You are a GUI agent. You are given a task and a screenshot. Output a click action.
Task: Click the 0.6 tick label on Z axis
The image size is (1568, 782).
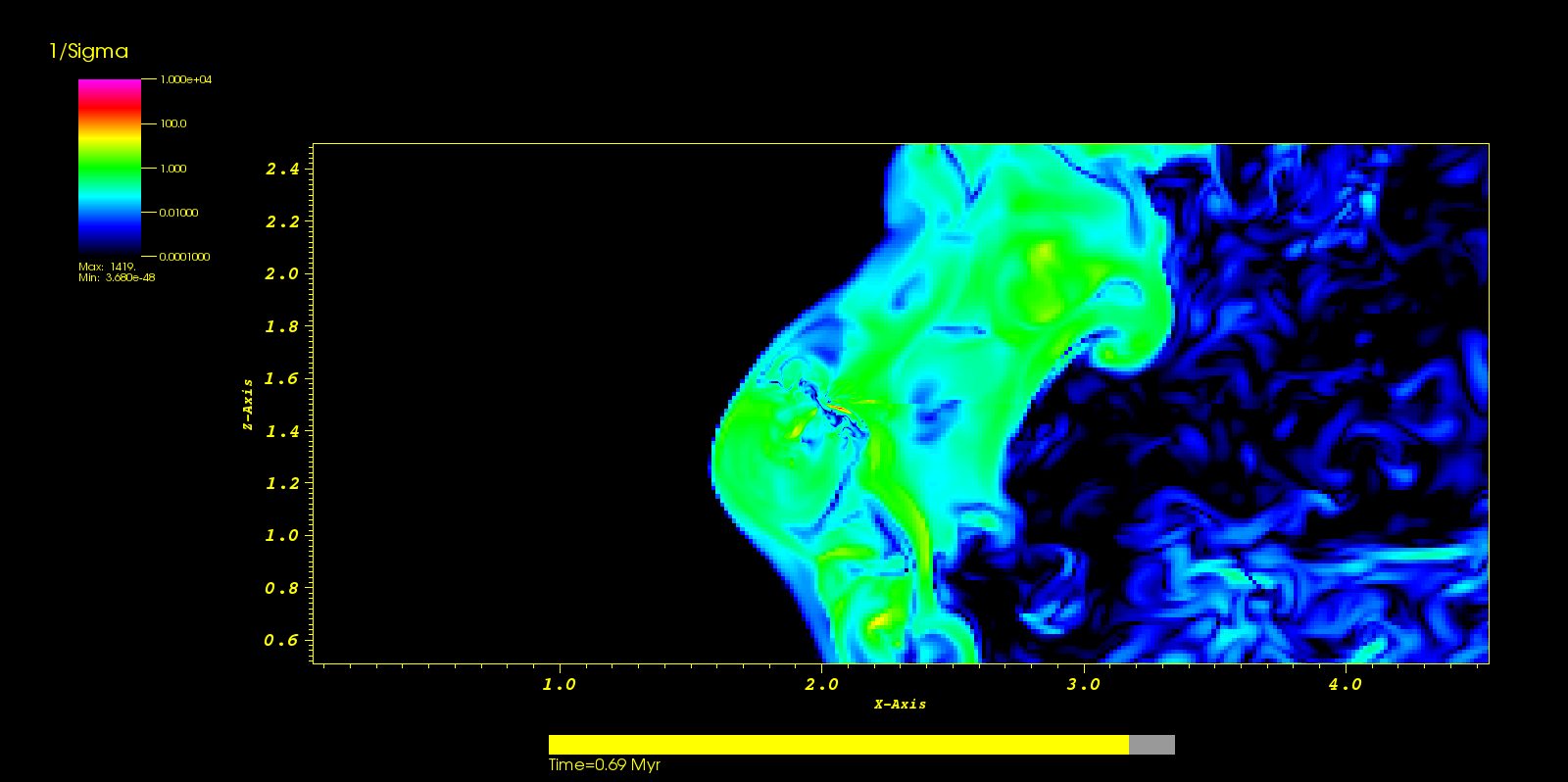tap(281, 641)
